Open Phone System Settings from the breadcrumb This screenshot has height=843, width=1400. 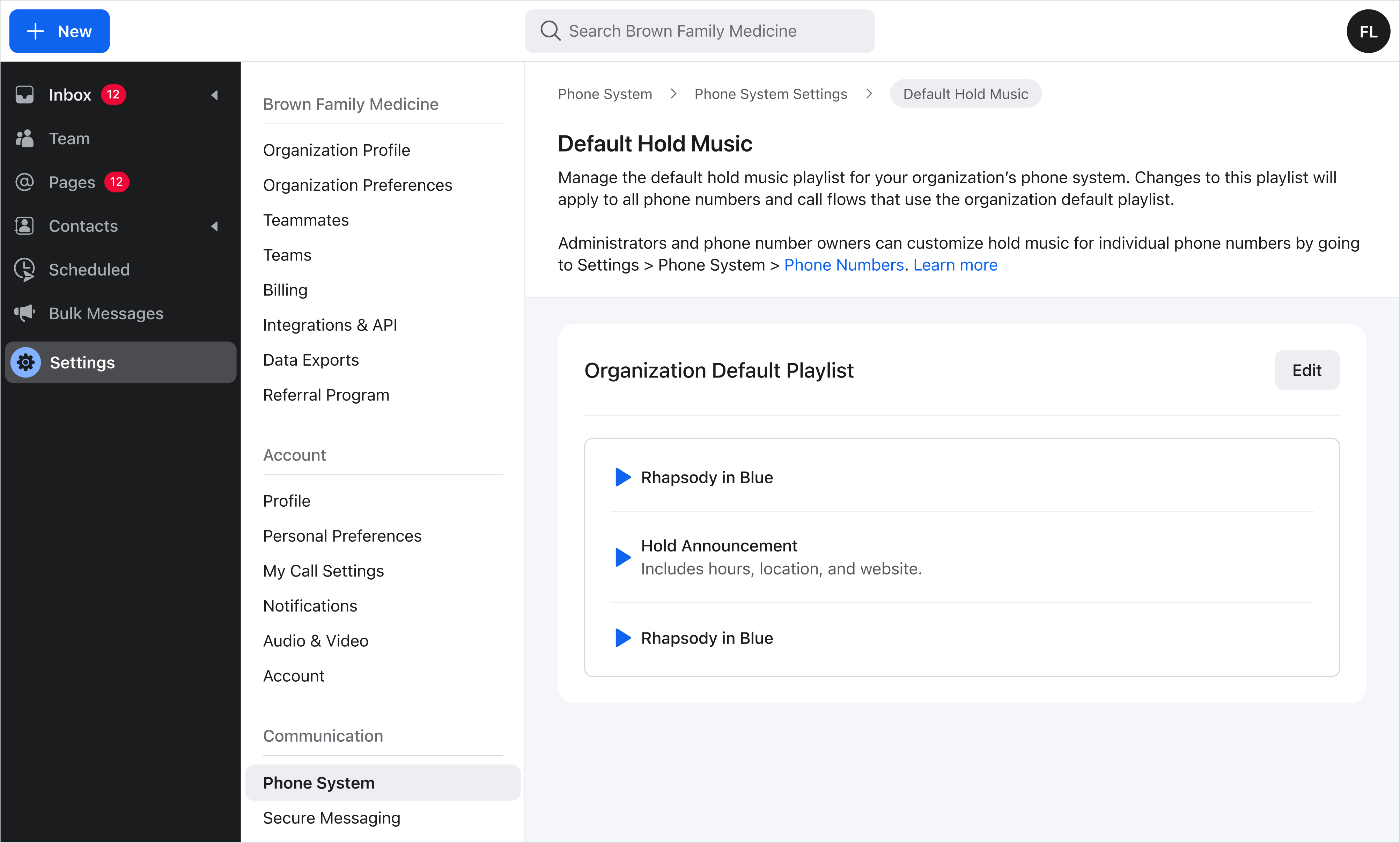pyautogui.click(x=771, y=94)
